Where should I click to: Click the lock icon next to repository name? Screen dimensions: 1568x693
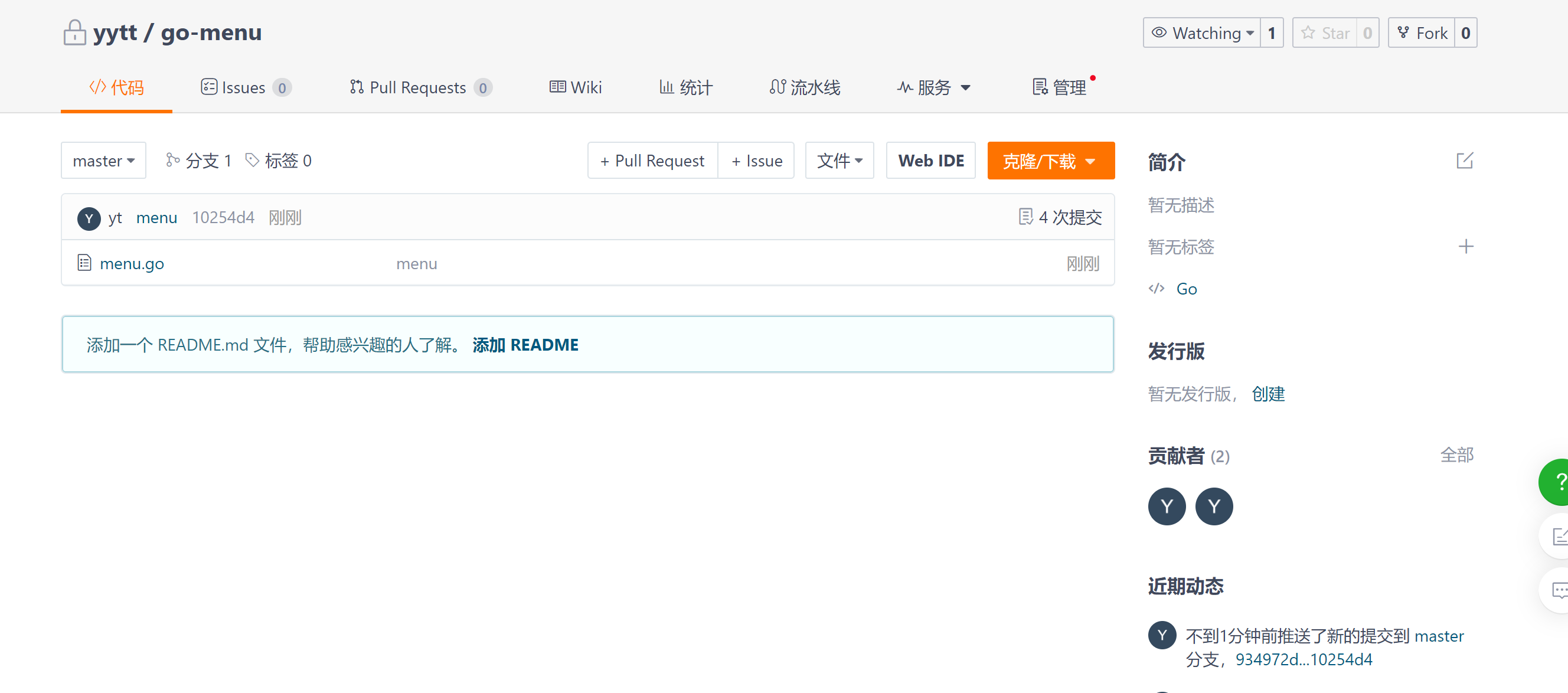75,32
